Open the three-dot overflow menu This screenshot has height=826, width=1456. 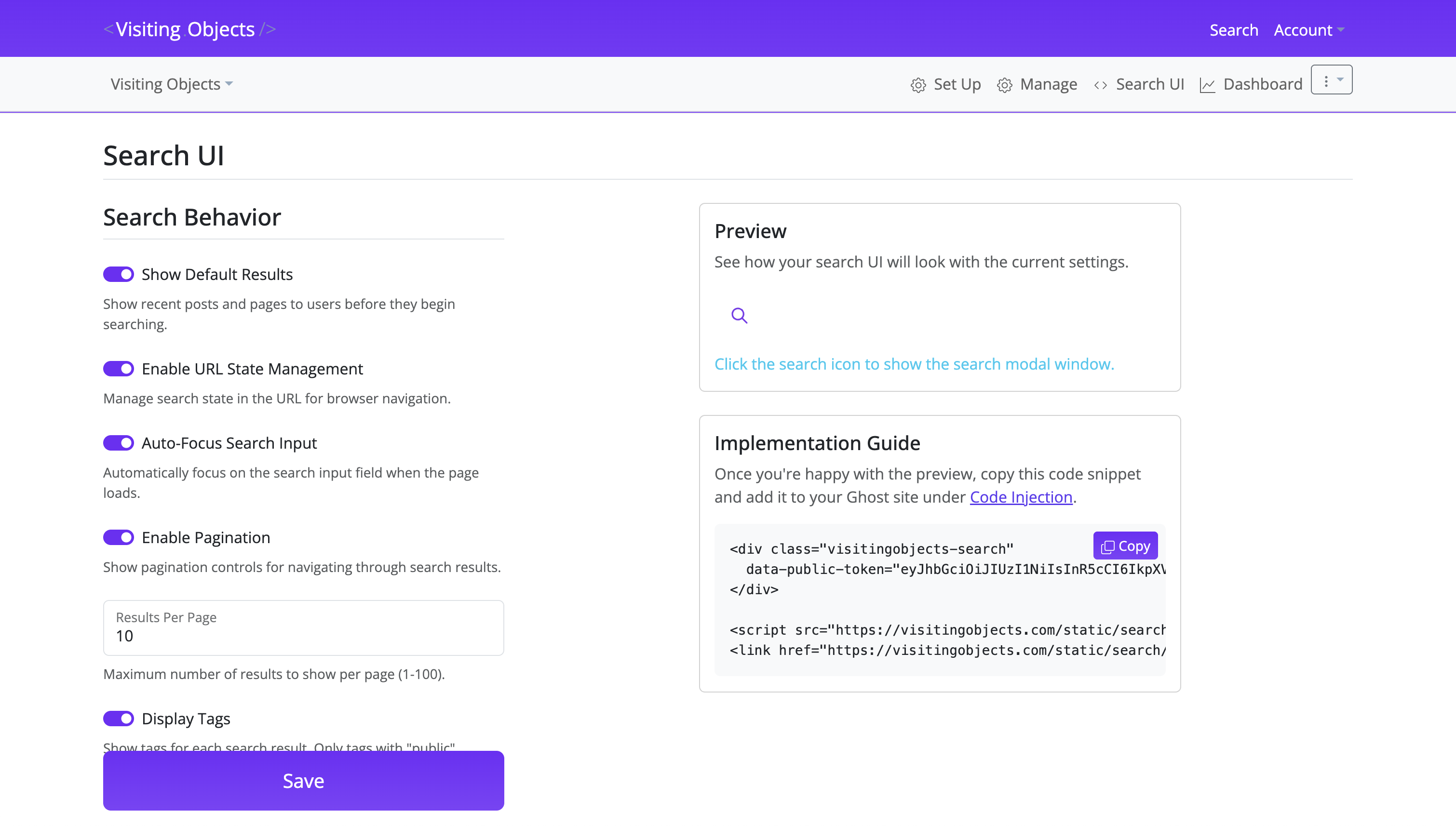(1326, 80)
